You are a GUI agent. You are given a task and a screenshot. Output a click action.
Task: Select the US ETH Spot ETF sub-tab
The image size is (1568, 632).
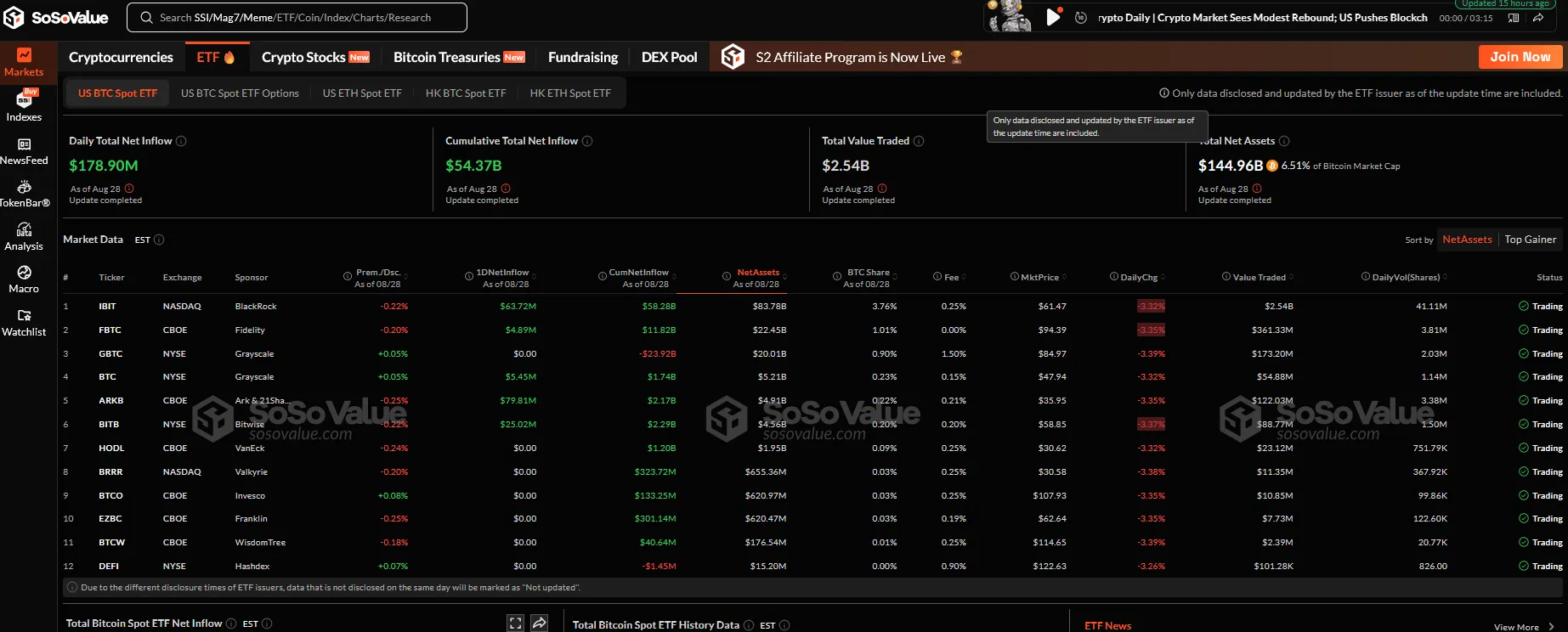coord(362,93)
